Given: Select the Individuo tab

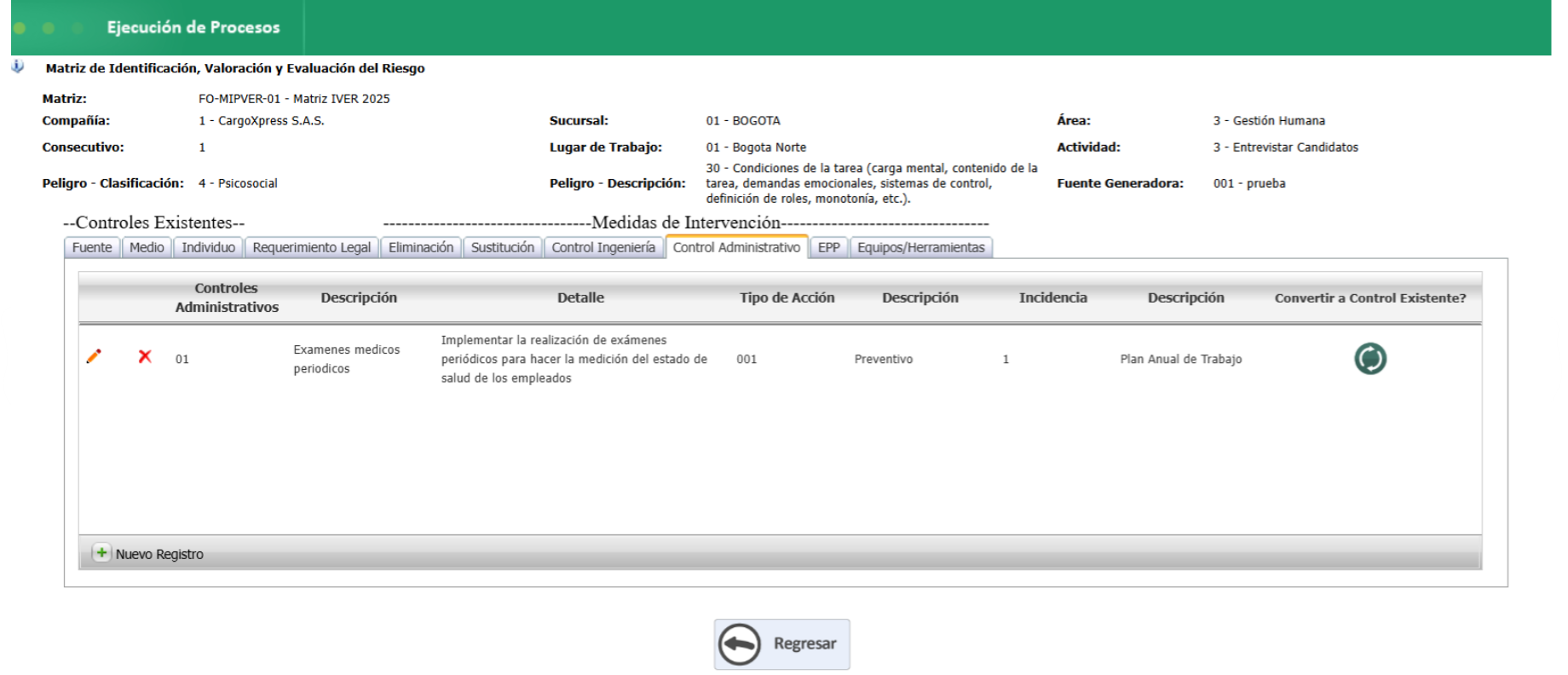Looking at the screenshot, I should (x=208, y=247).
